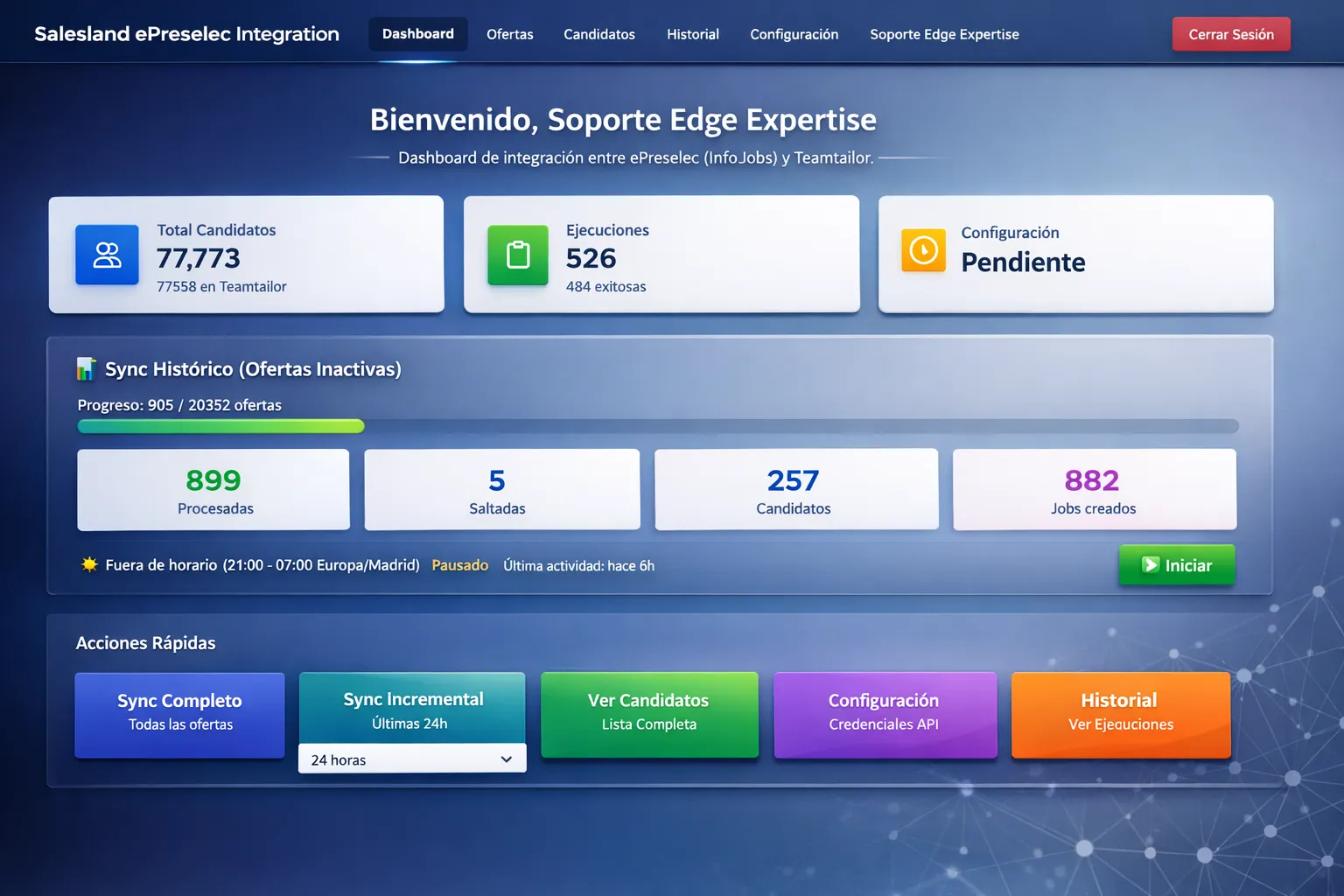The image size is (1344, 896).
Task: Toggle the Pausado status label
Action: pos(459,565)
